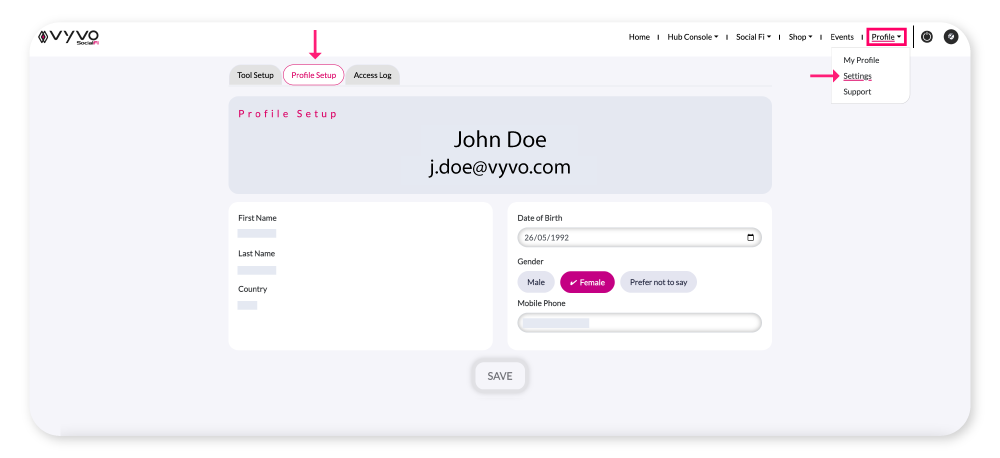
Task: Go to Home in the navigation
Action: [639, 37]
